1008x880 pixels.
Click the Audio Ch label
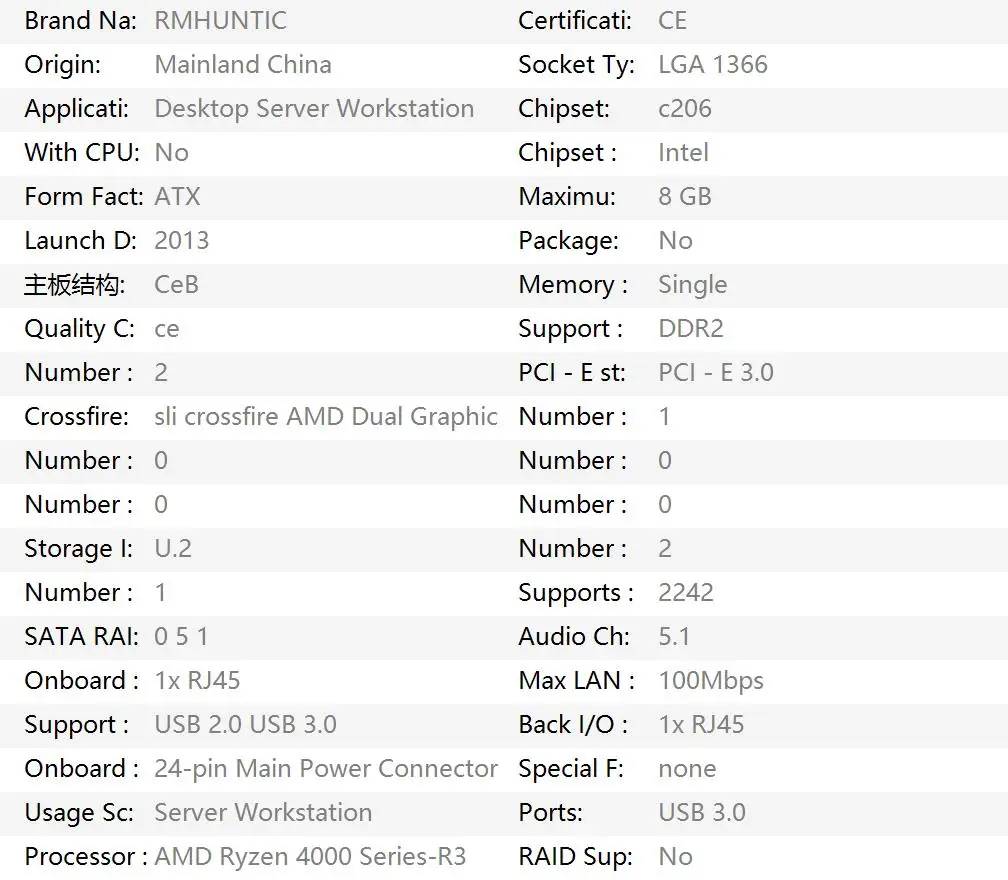click(x=574, y=637)
